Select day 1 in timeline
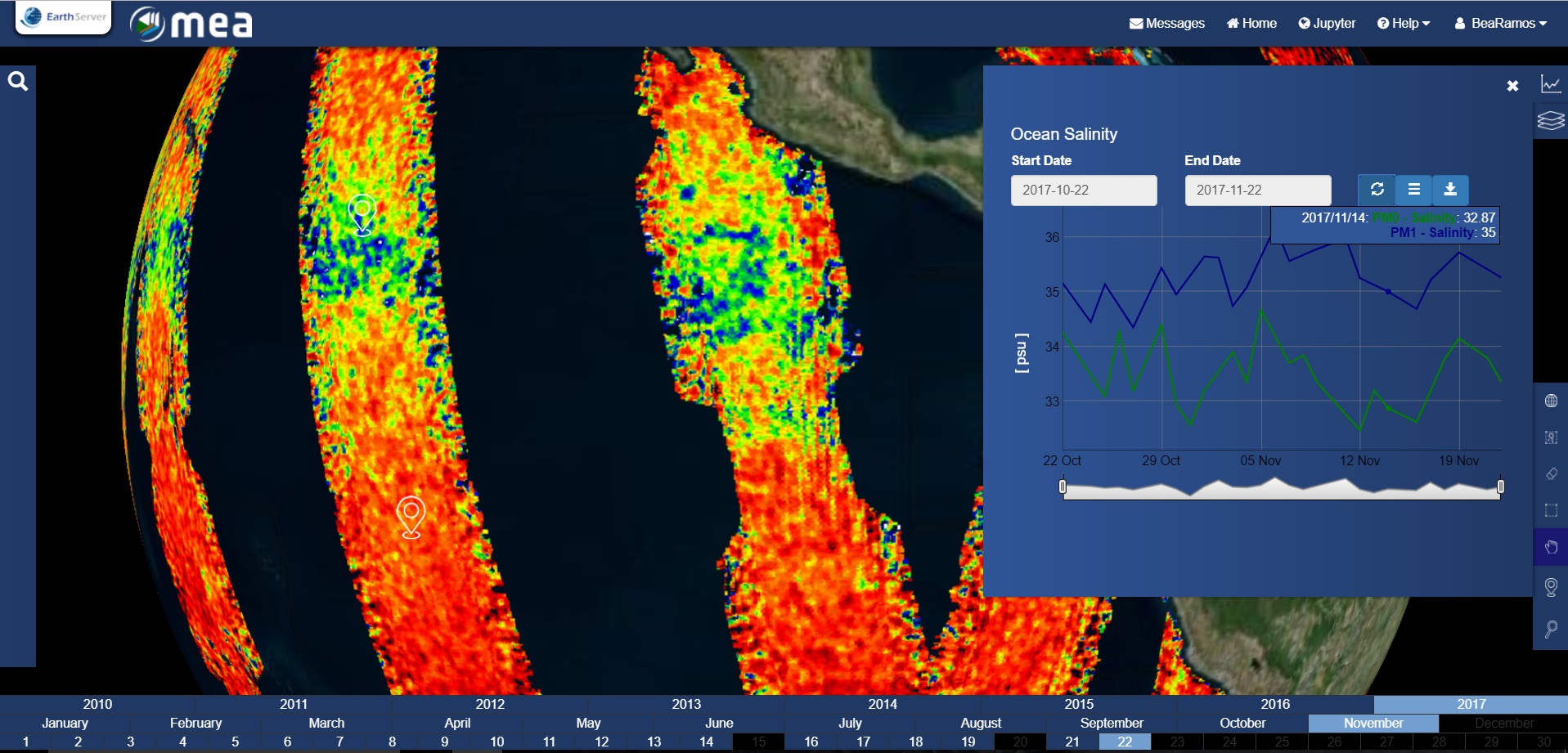1568x753 pixels. (25, 742)
